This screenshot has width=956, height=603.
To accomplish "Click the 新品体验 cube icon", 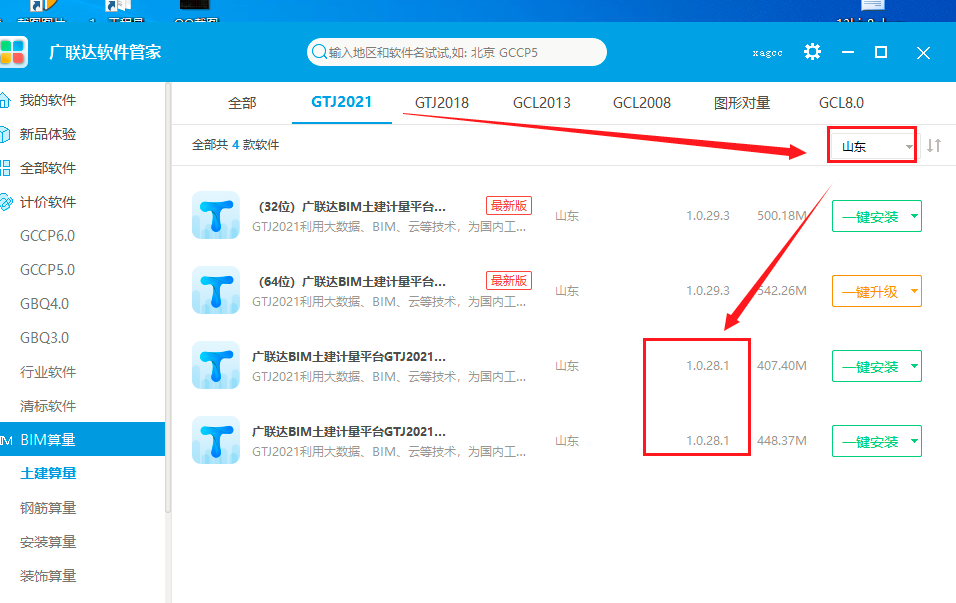I will pos(5,134).
